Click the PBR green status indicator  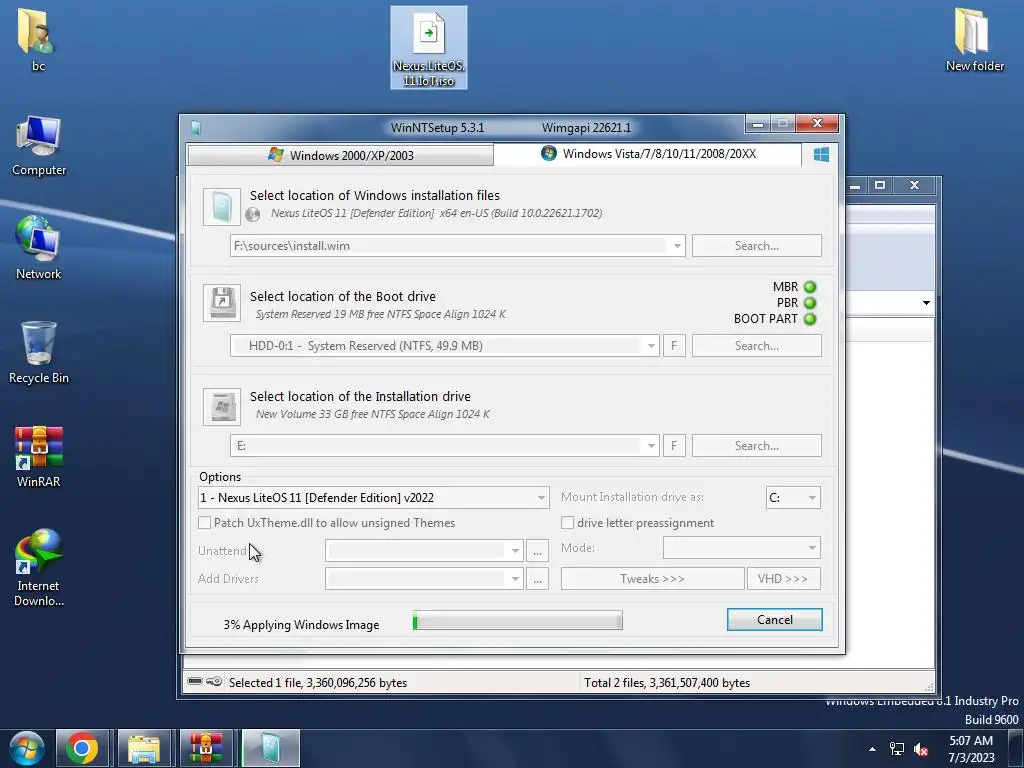click(810, 303)
